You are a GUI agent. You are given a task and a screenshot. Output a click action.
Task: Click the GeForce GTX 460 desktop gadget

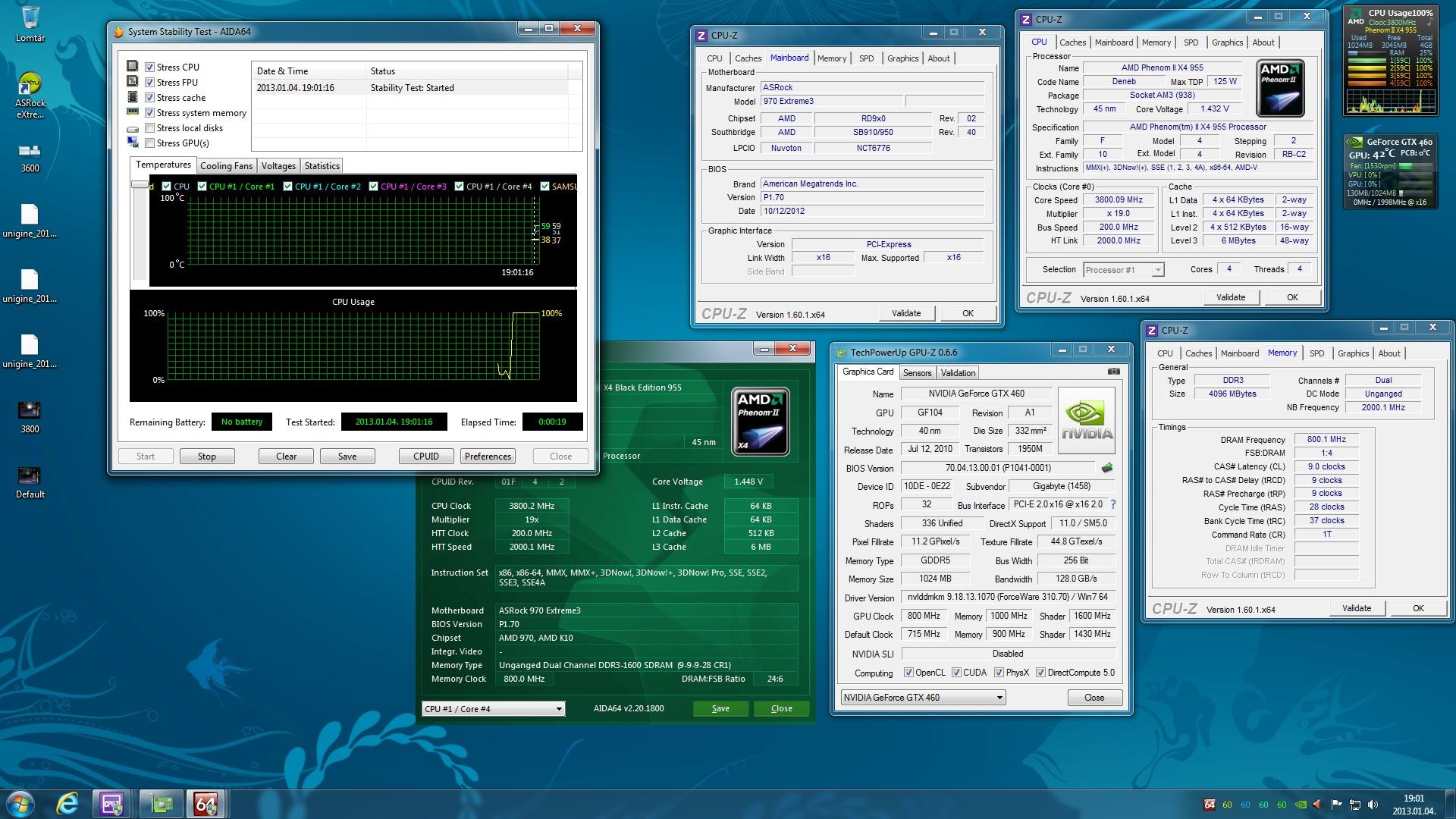1389,171
